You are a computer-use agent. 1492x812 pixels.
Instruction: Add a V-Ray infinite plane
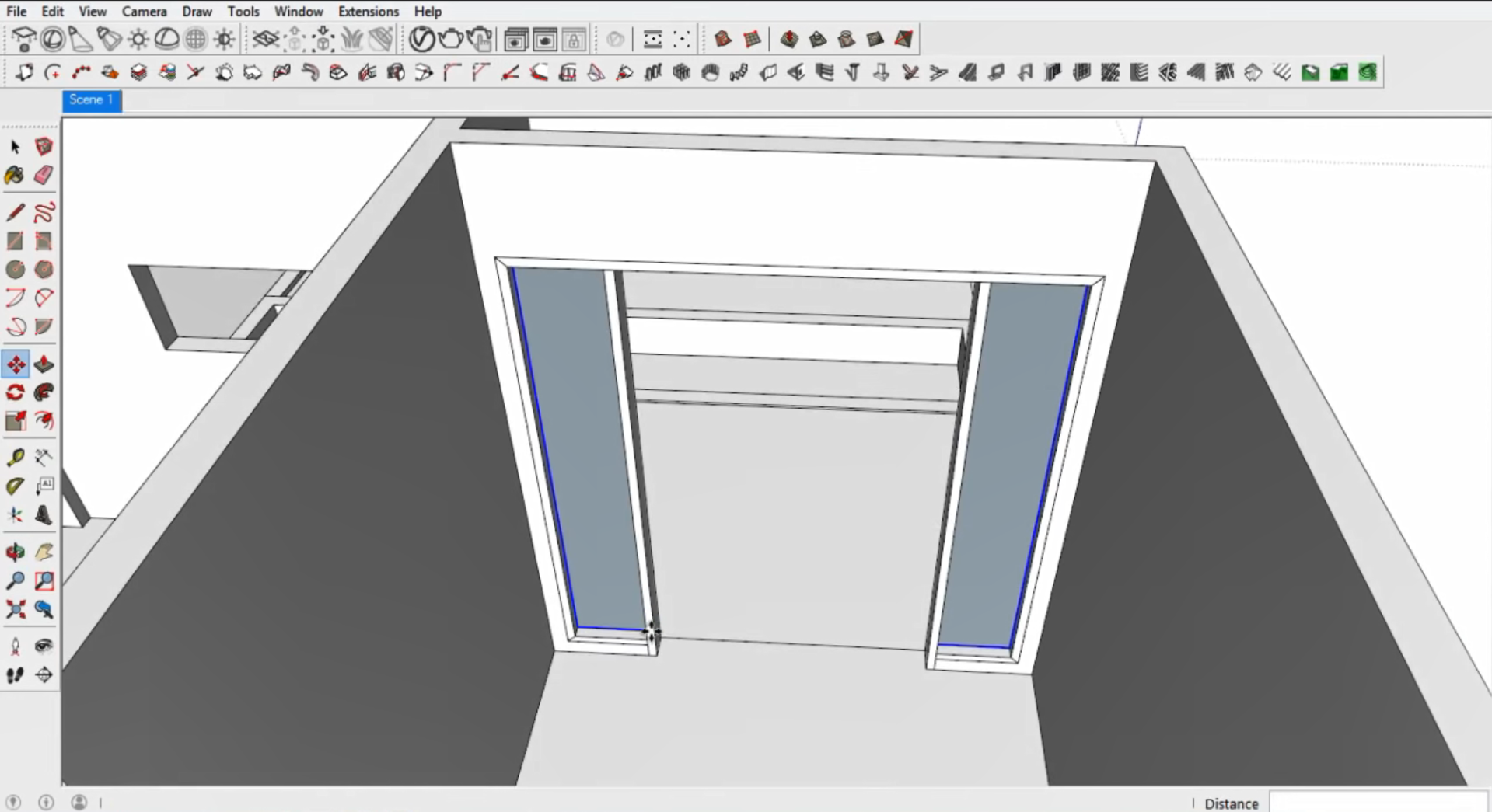click(266, 39)
